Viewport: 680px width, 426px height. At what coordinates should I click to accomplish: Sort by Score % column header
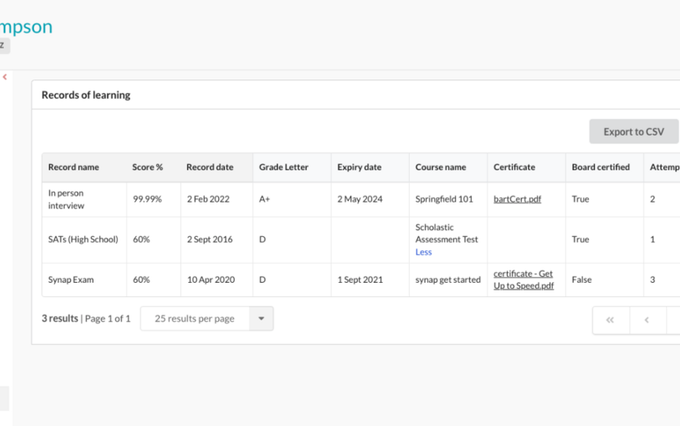coord(147,167)
